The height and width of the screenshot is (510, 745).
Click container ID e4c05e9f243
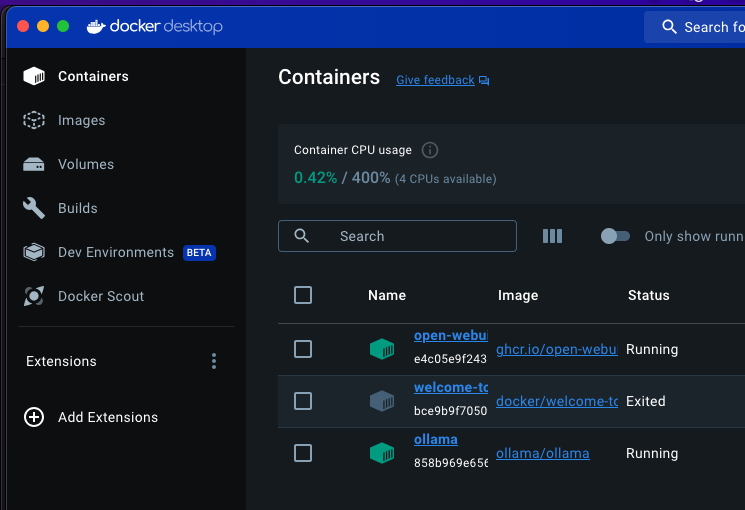pyautogui.click(x=450, y=359)
